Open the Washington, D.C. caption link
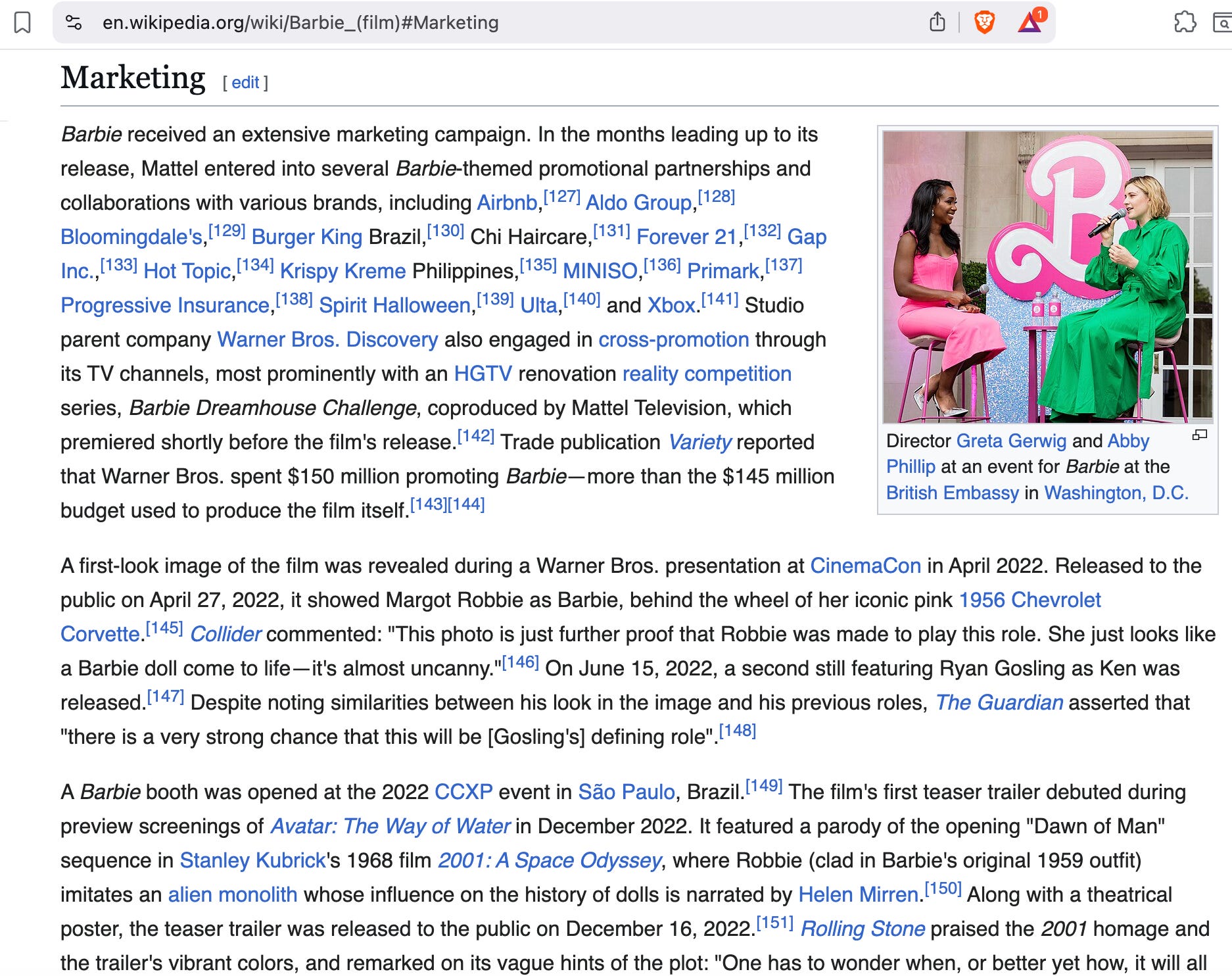 click(x=1116, y=493)
